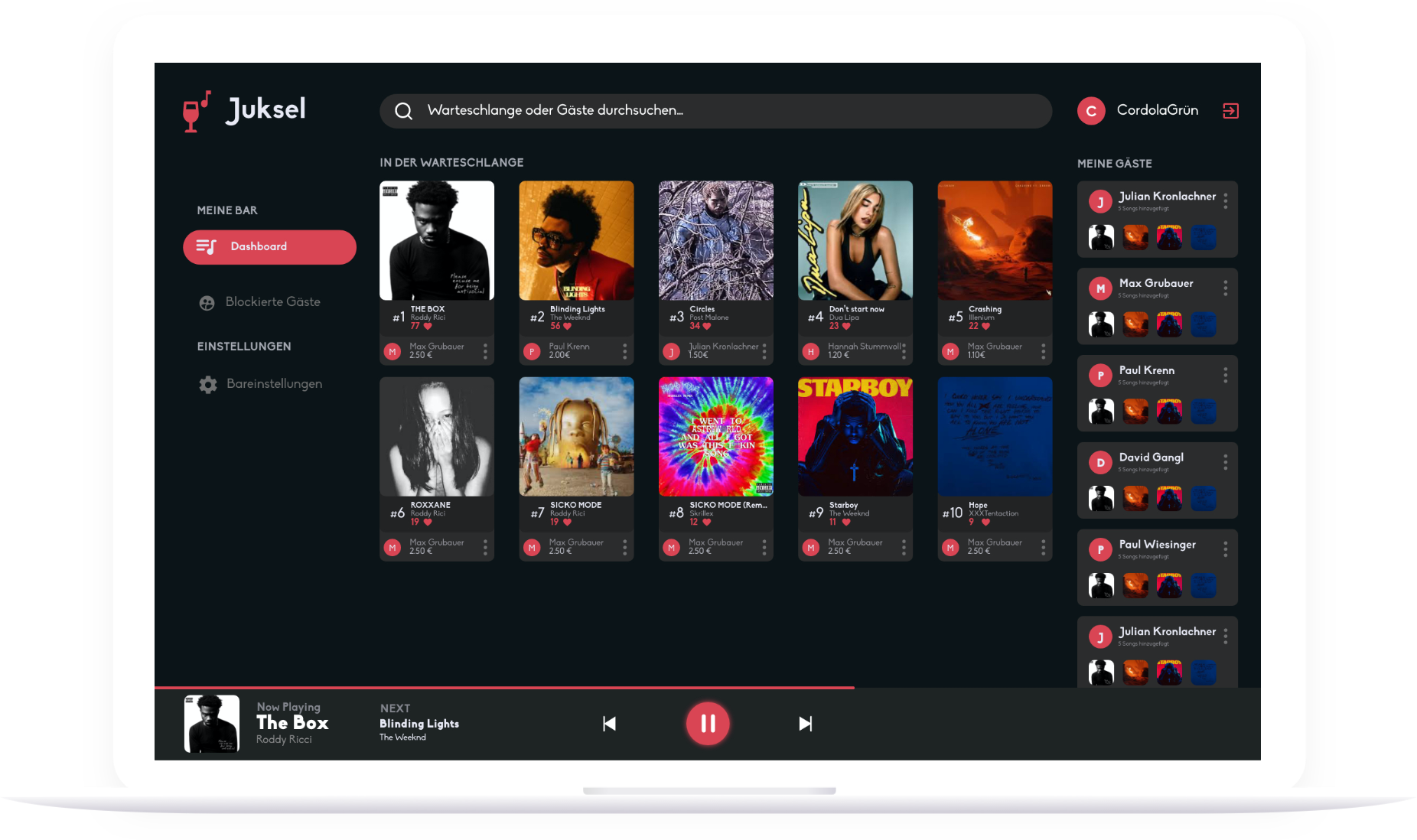The image size is (1417, 840).
Task: Open options for first Julian Kronlachner guest
Action: pos(1225,201)
